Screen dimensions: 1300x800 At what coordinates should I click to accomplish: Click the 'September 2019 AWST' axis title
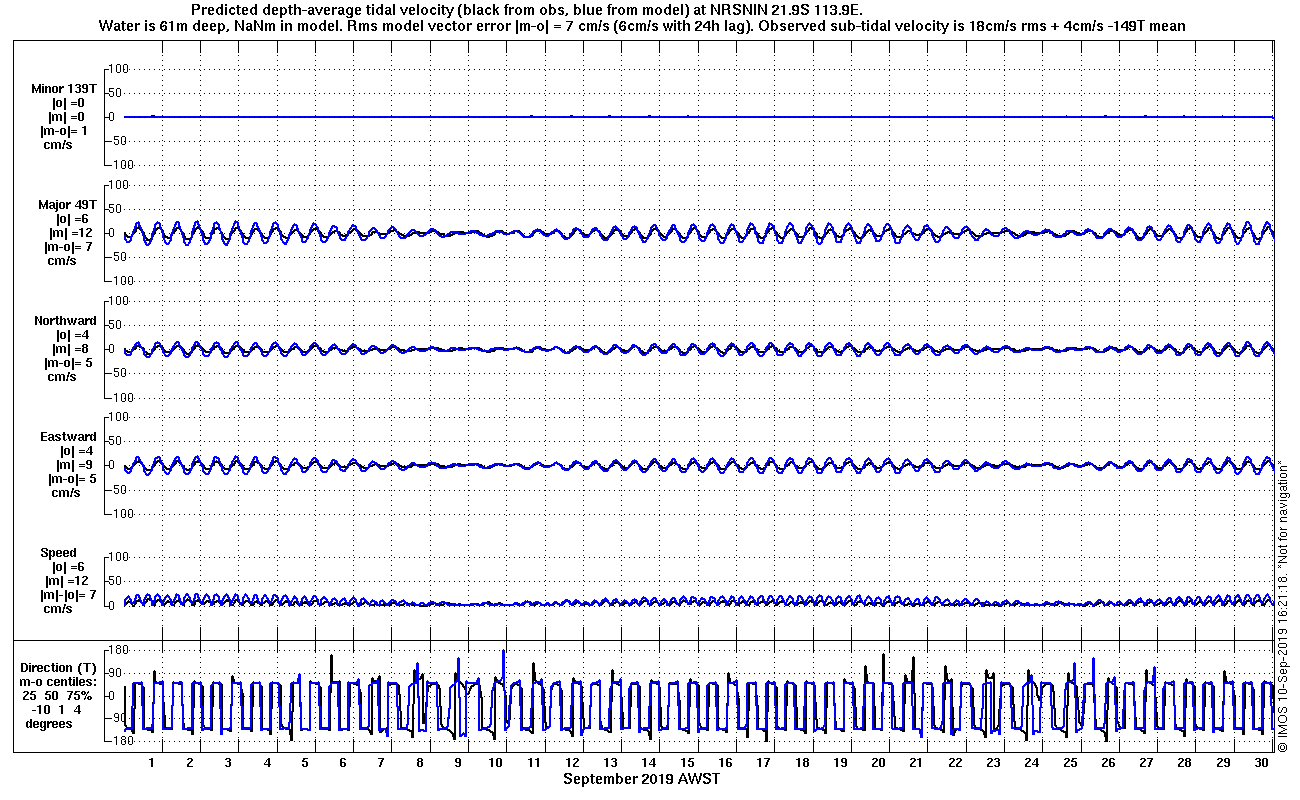[x=641, y=779]
